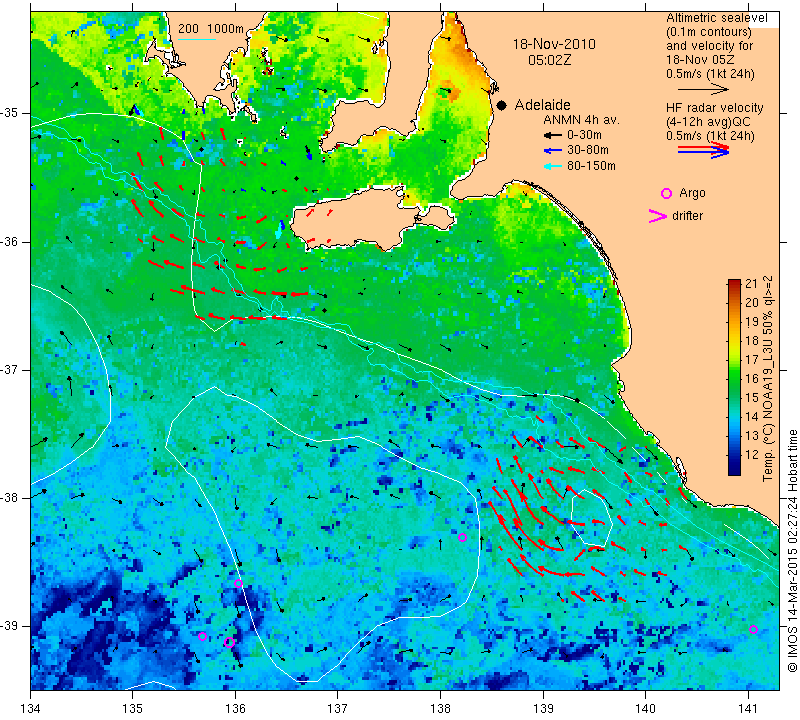Click the Argo float circle near 141°E

[753, 629]
